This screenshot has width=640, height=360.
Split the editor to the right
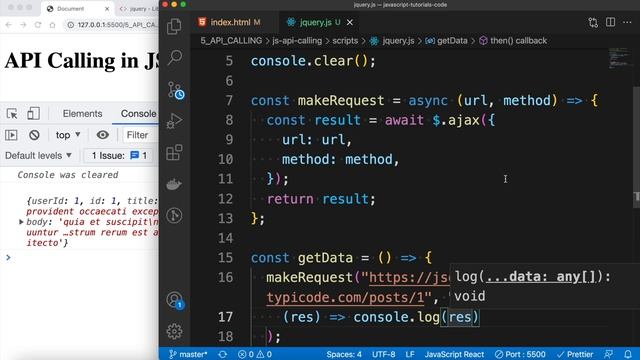(611, 22)
